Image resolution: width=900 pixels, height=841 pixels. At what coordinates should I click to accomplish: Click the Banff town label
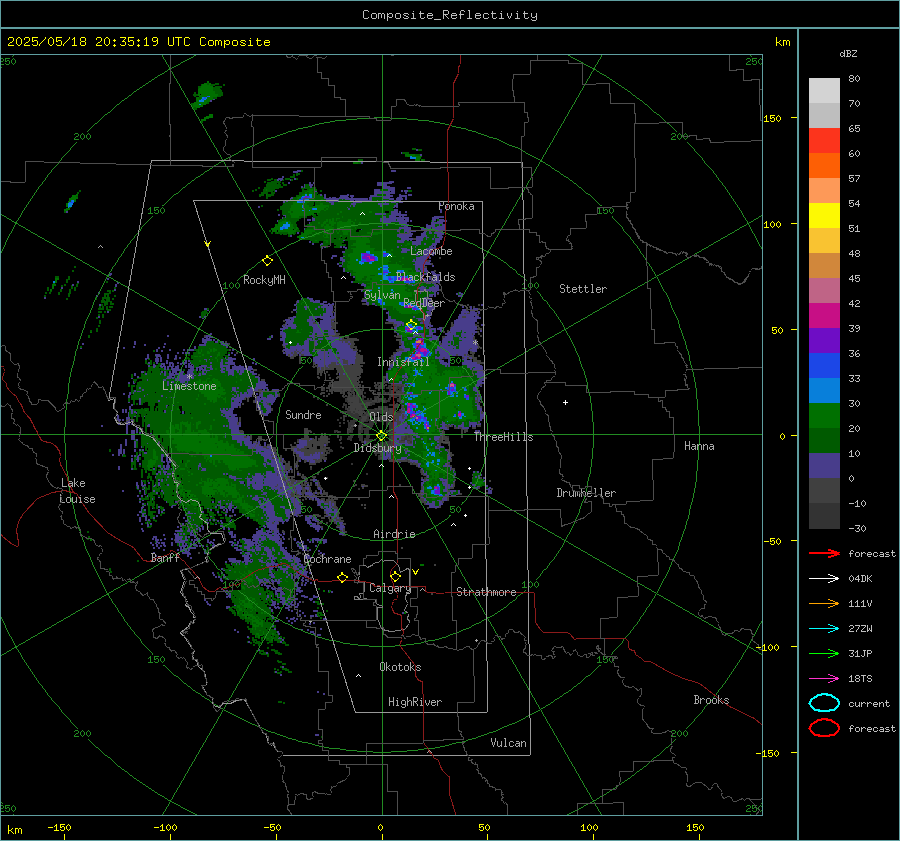(x=165, y=557)
